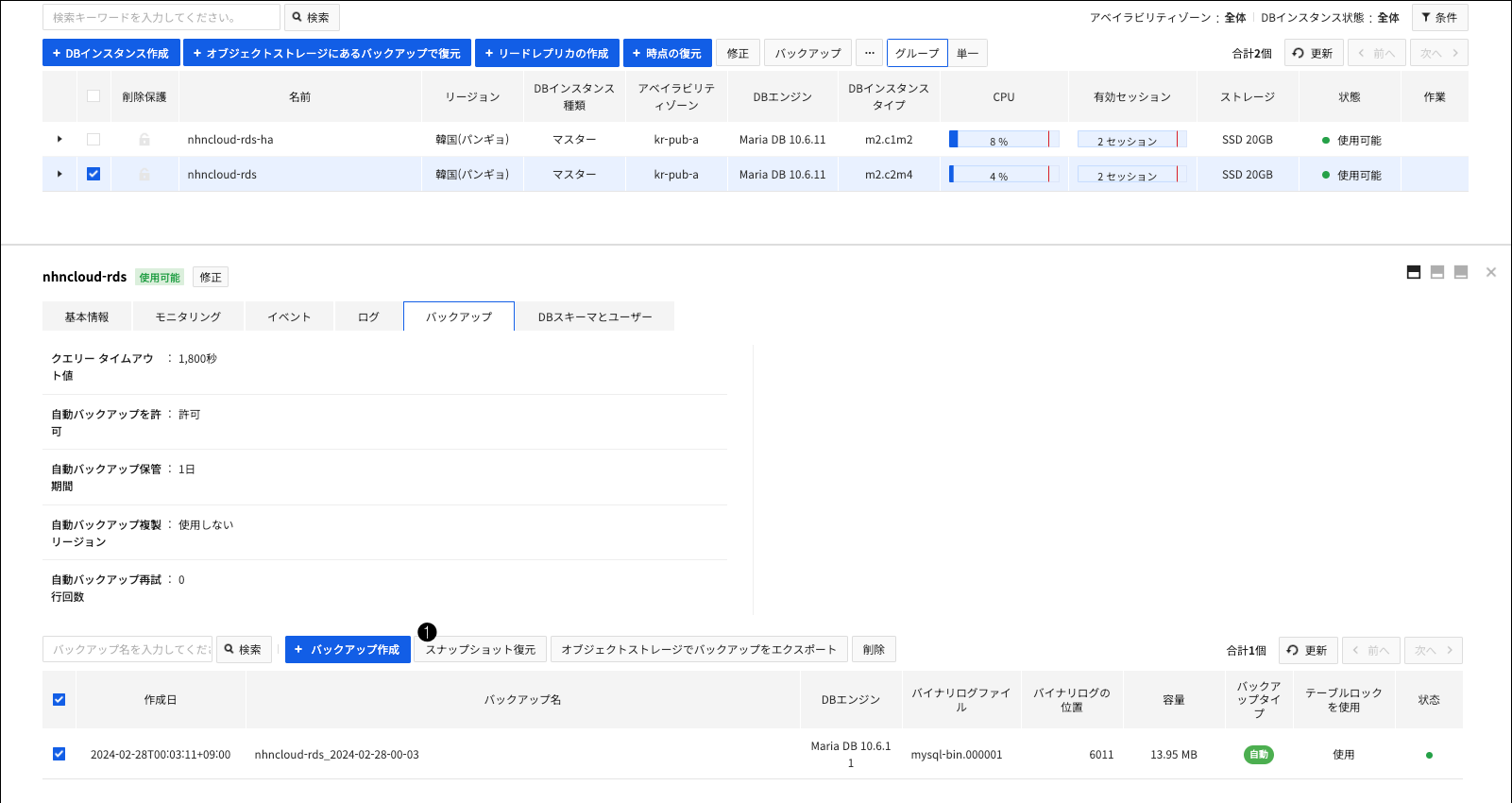This screenshot has width=1512, height=803.
Task: Click the m2.c2m4 instance type cell
Action: click(889, 175)
